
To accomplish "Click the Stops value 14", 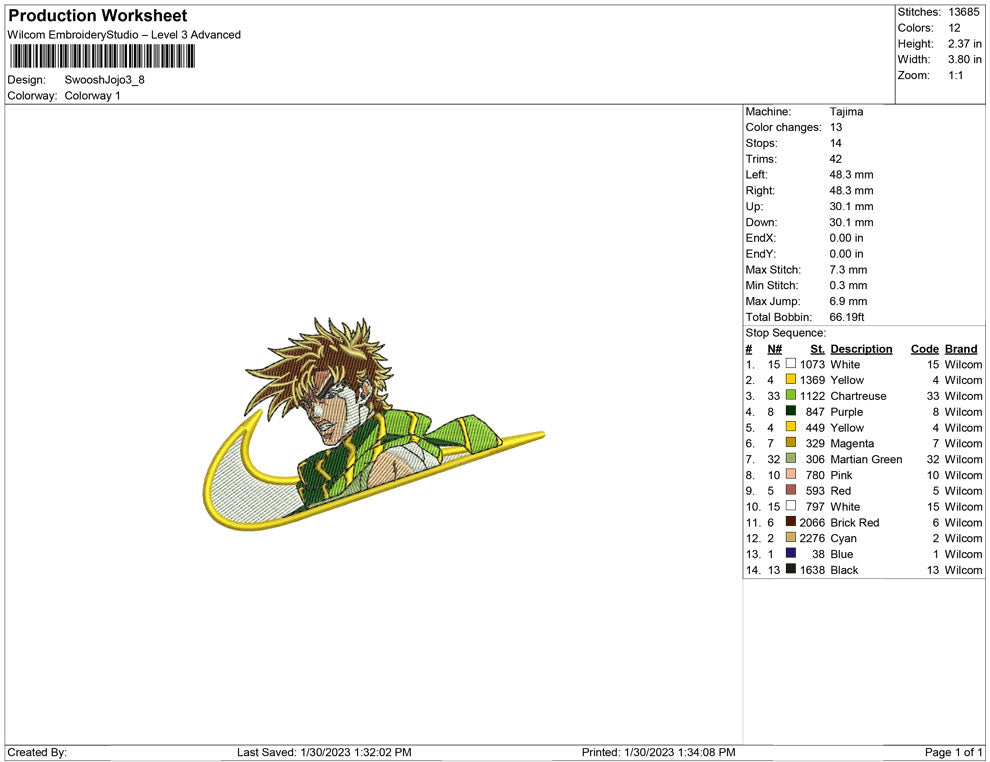I will coord(836,143).
